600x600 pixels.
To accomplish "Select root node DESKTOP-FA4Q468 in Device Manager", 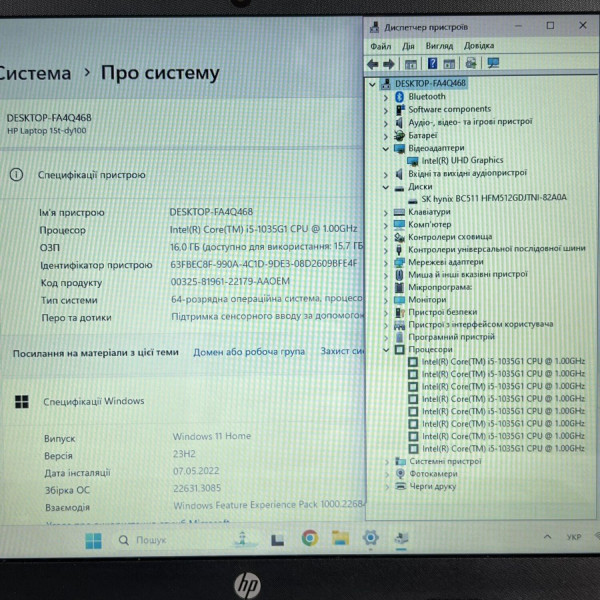I will pyautogui.click(x=430, y=83).
